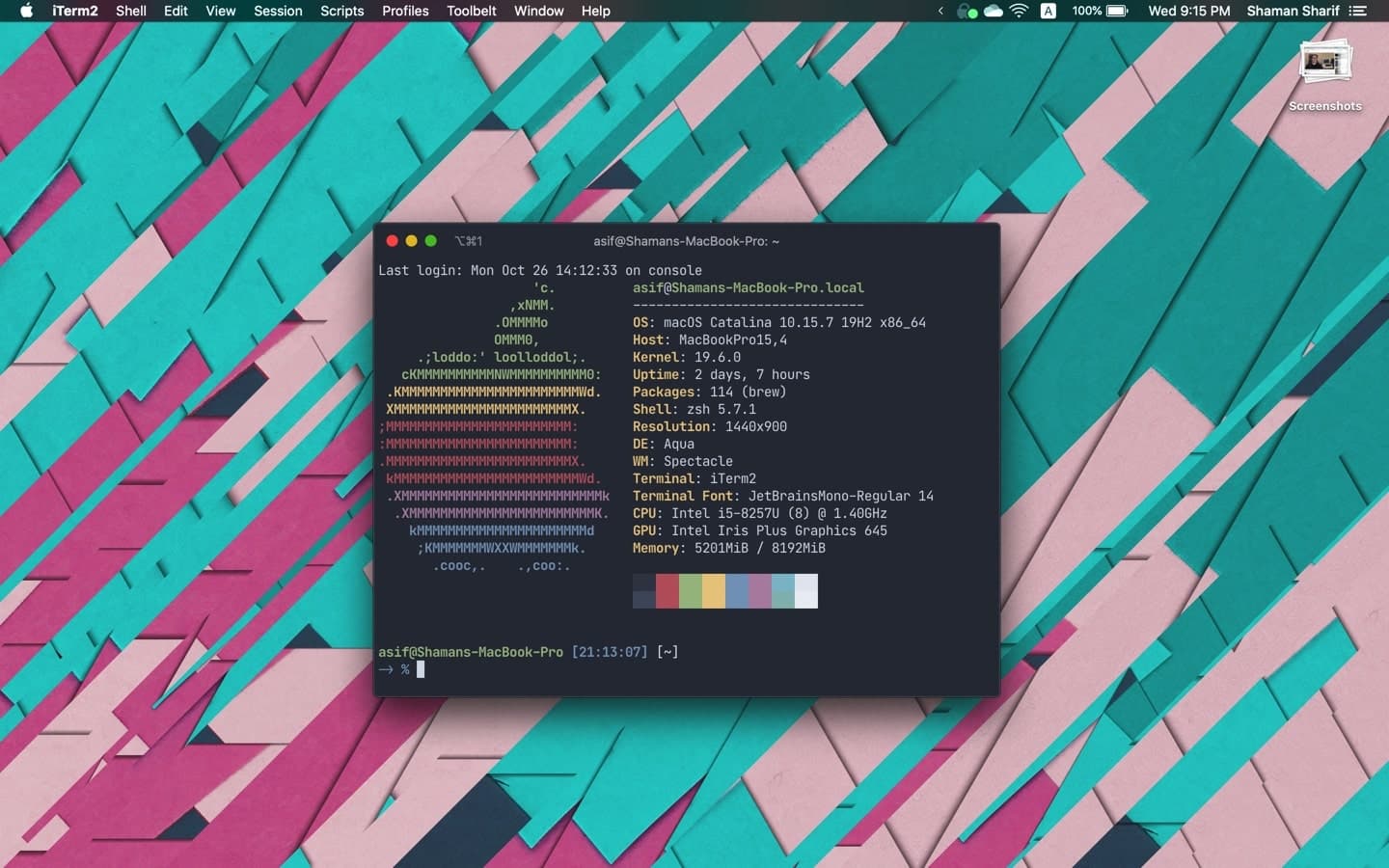Open the iTerm2 application menu

pos(75,11)
